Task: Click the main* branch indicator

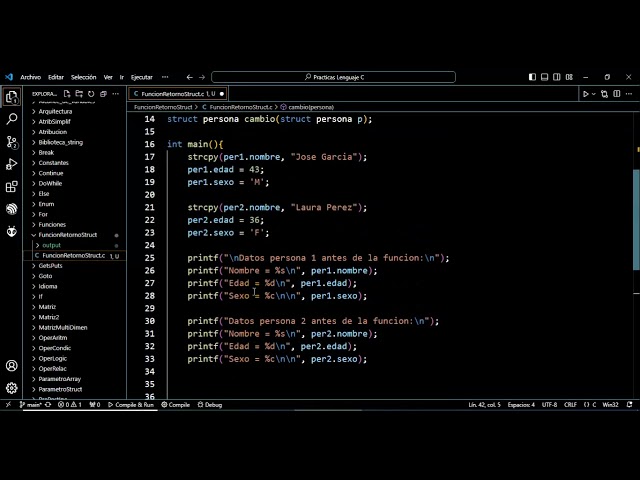Action: click(31, 405)
